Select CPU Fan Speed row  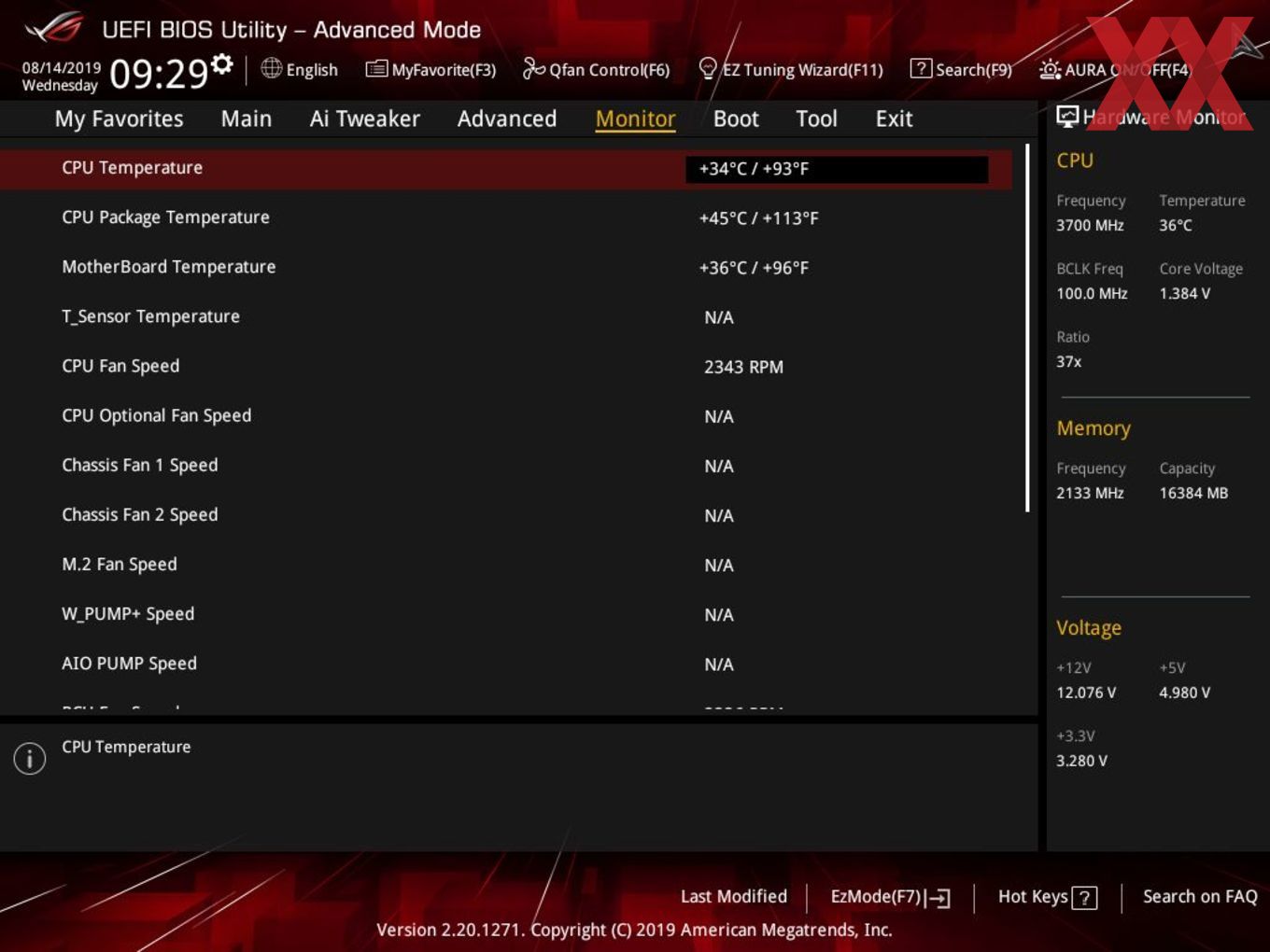[506, 366]
